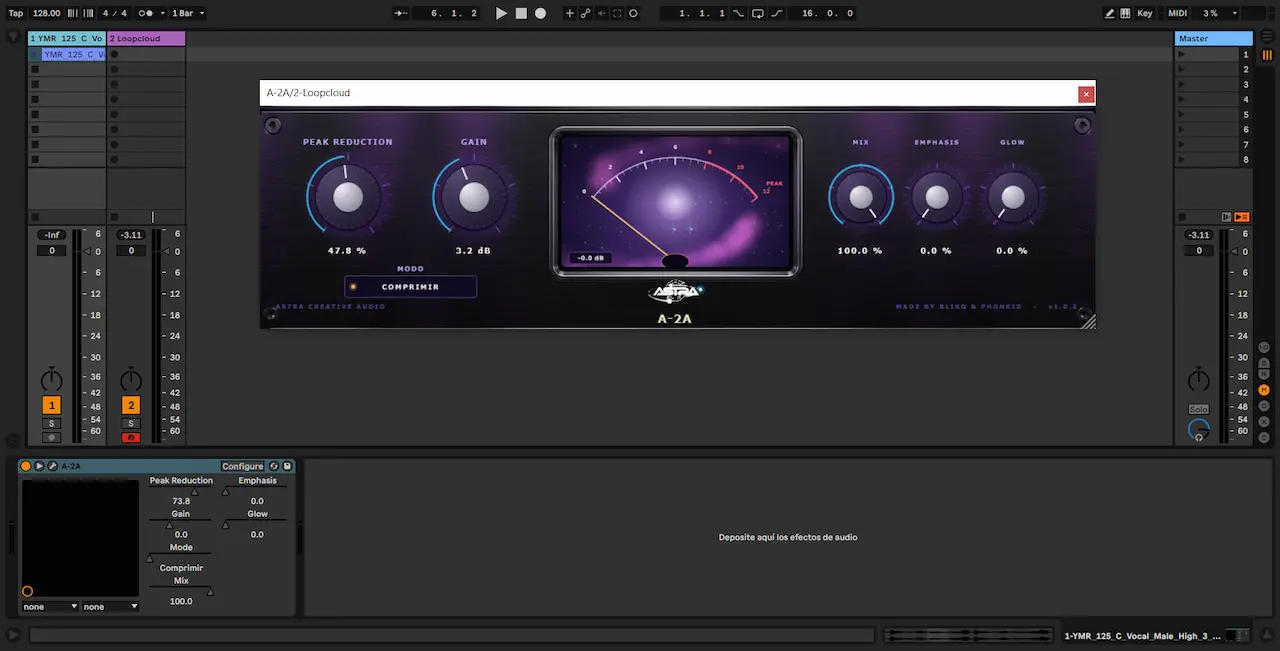The image size is (1280, 651).
Task: Open the CPU load meter dropdown arrow
Action: click(x=1234, y=13)
